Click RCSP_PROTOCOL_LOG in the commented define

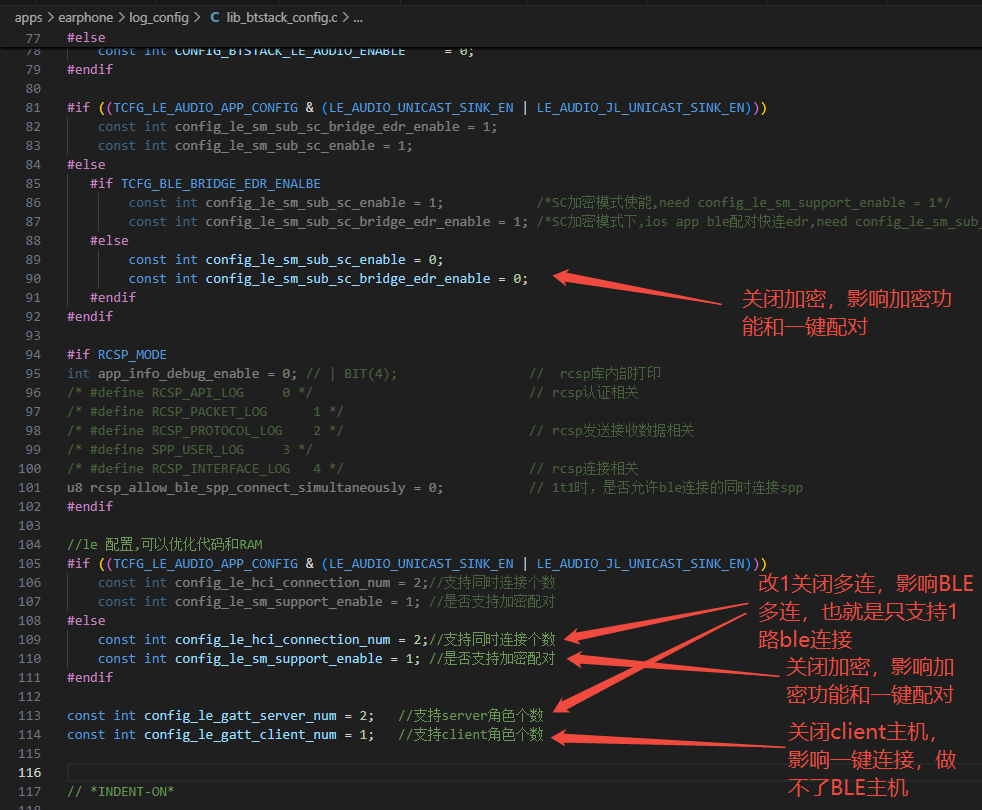(217, 431)
